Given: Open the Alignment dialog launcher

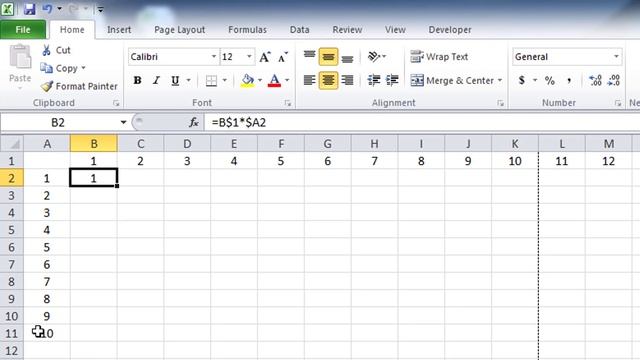Looking at the screenshot, I should [x=501, y=103].
